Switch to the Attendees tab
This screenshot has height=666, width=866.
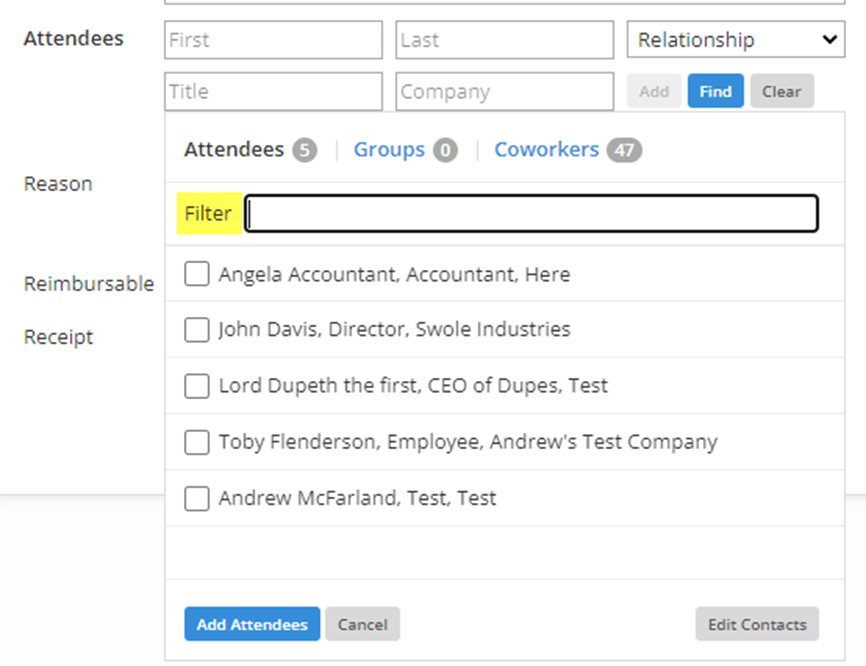(x=234, y=150)
